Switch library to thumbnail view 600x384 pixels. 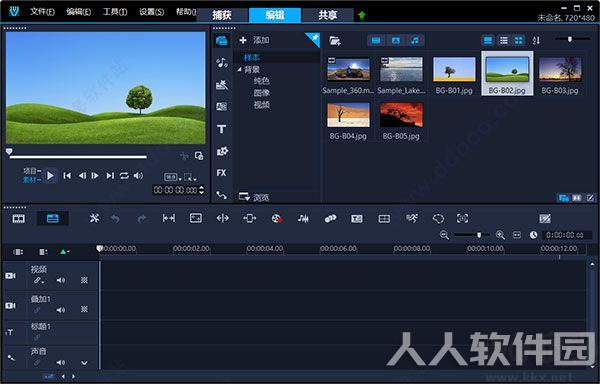[518, 40]
